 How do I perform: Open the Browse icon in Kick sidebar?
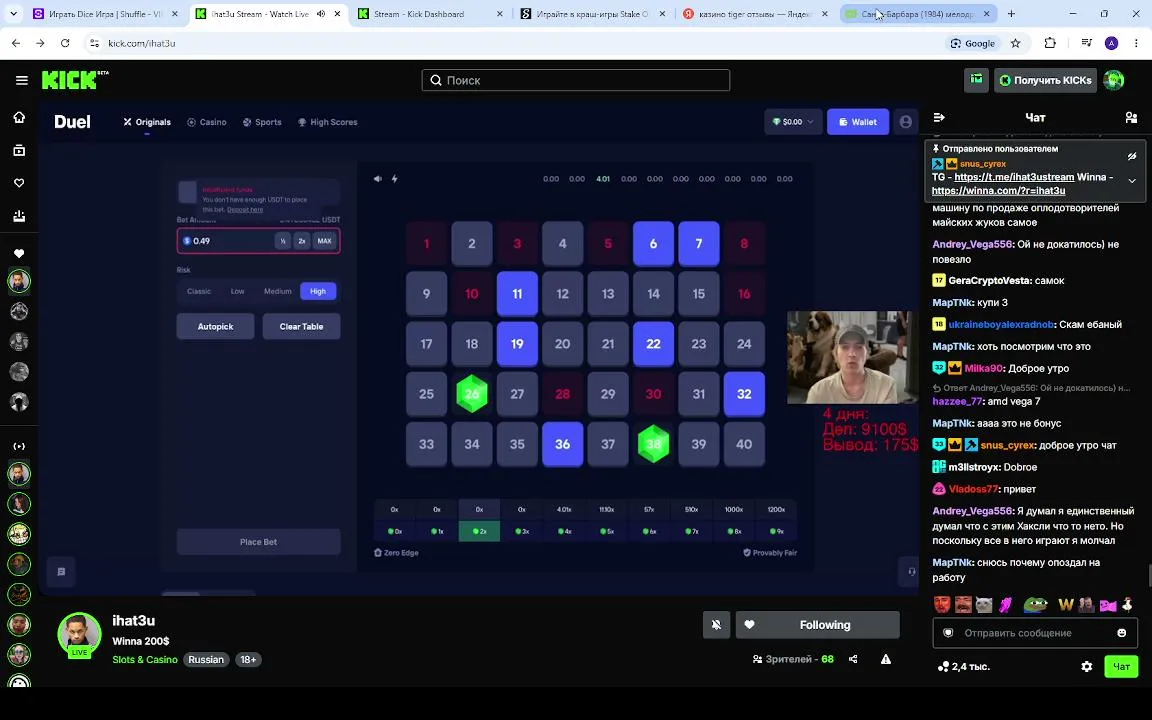[19, 151]
